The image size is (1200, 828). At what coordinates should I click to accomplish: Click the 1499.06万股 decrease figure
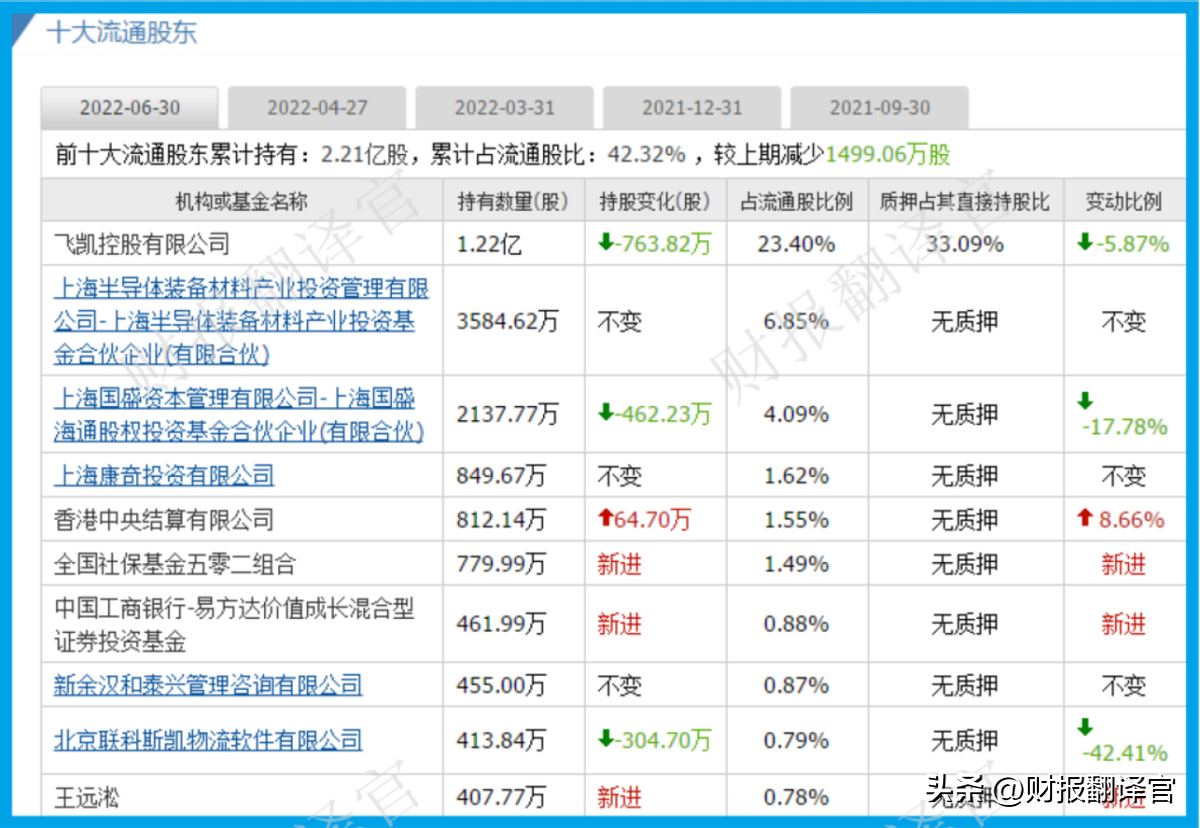(888, 155)
